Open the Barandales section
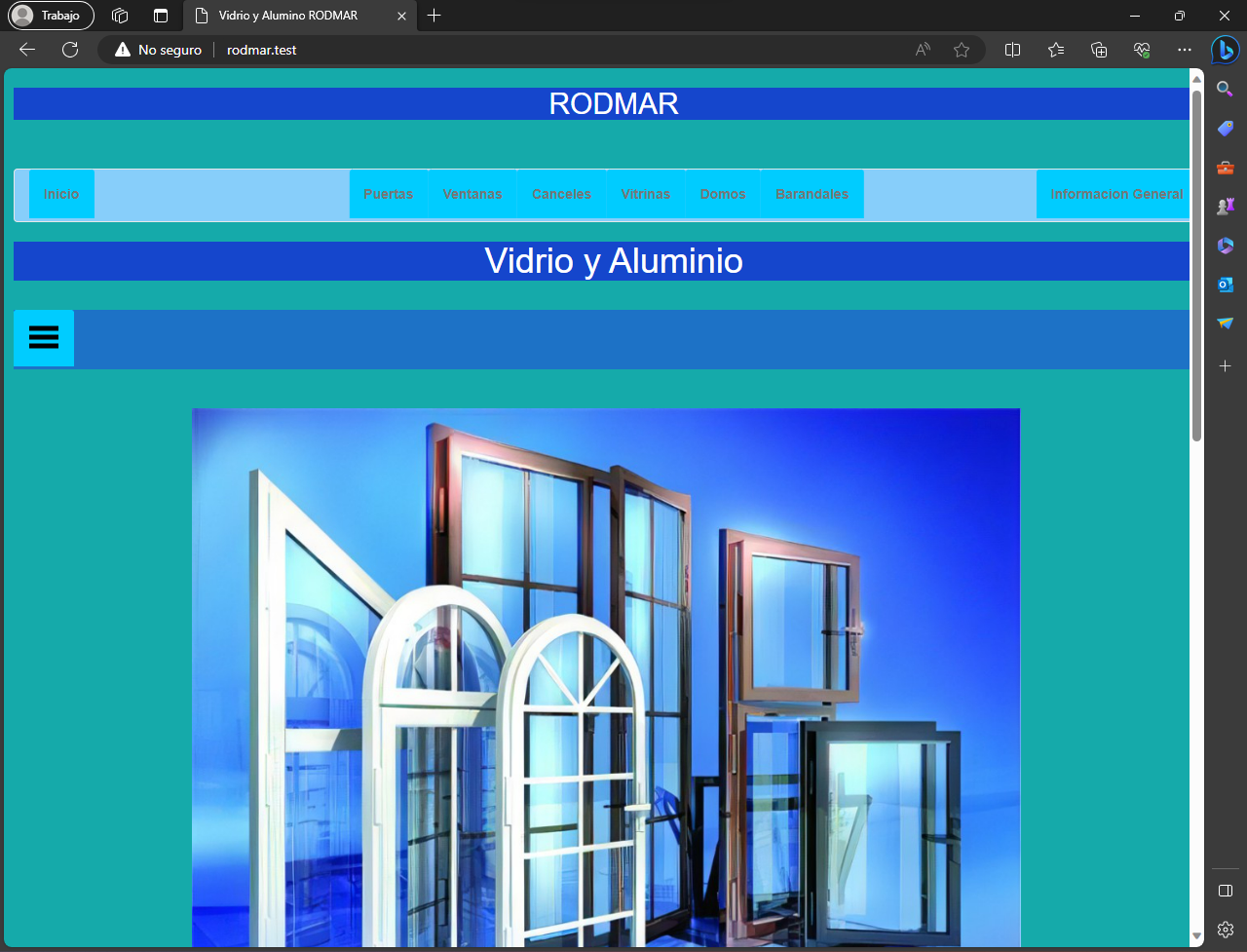The width and height of the screenshot is (1247, 952). coord(812,194)
